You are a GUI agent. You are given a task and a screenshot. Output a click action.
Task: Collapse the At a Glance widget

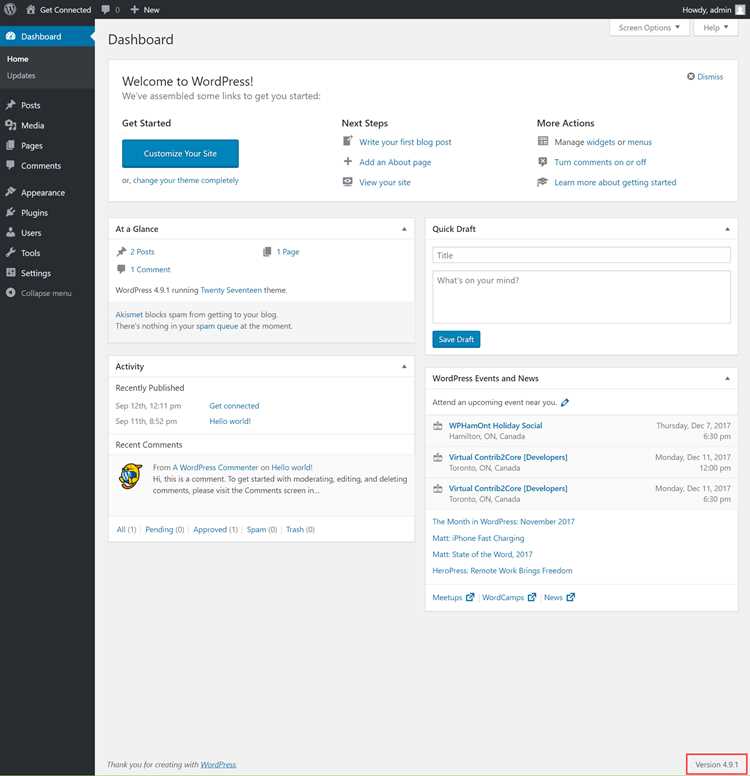[x=404, y=229]
